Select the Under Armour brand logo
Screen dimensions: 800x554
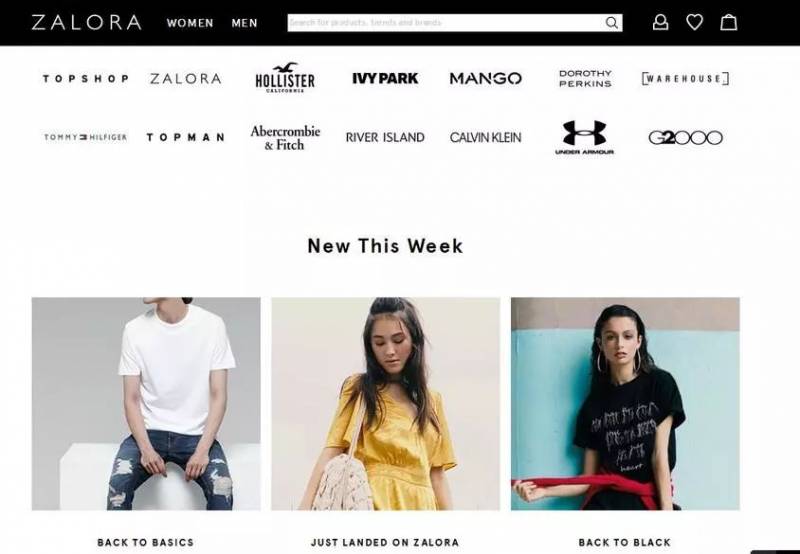585,137
